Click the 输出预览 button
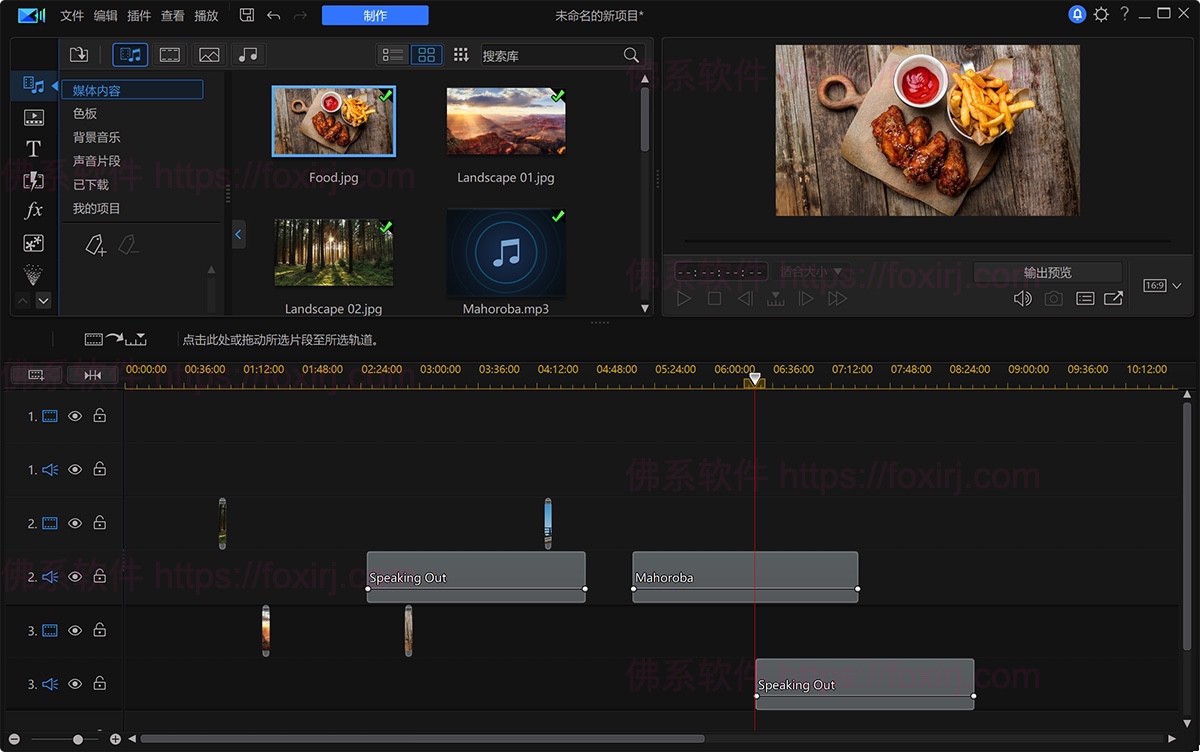Viewport: 1200px width, 752px height. (1047, 272)
